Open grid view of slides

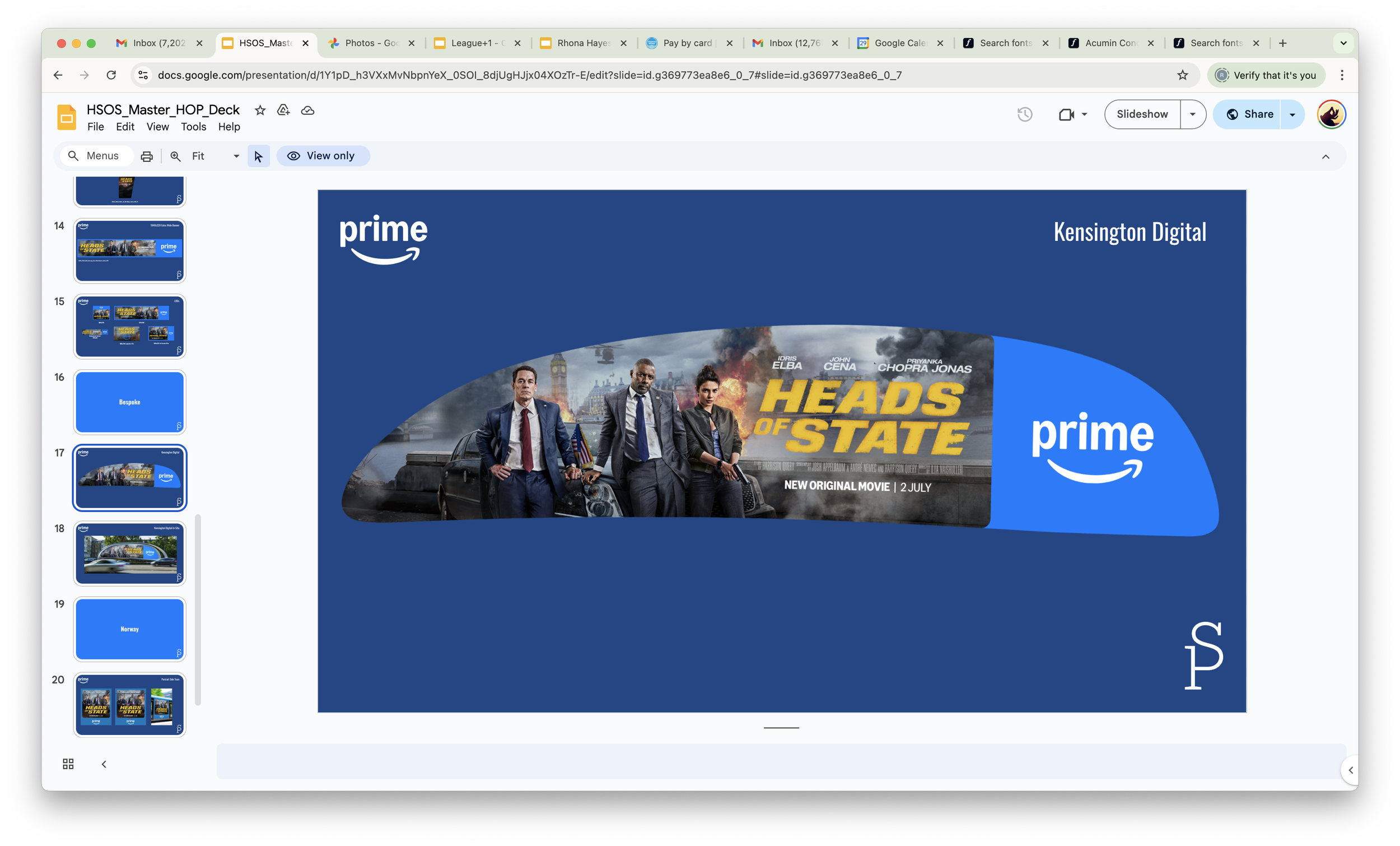click(x=68, y=764)
